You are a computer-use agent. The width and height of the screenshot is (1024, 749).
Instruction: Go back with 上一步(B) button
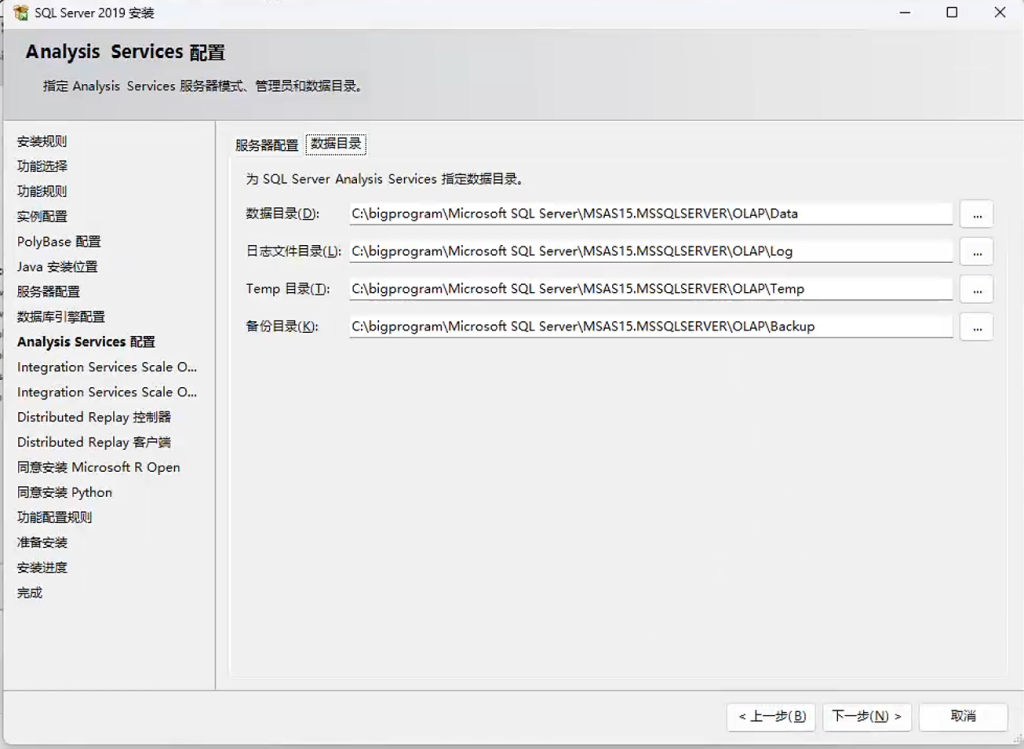click(x=772, y=717)
